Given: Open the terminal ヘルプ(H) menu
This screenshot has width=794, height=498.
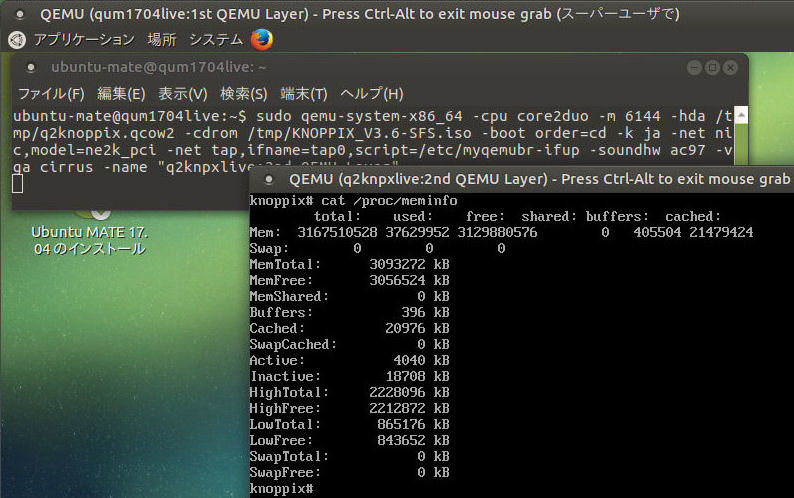Looking at the screenshot, I should (x=372, y=94).
